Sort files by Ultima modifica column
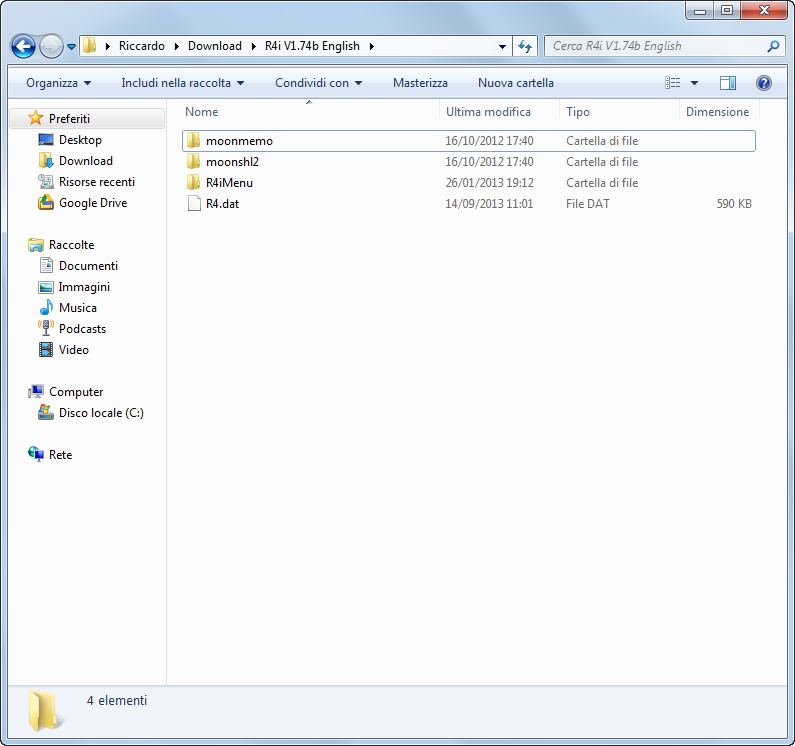 pos(488,112)
